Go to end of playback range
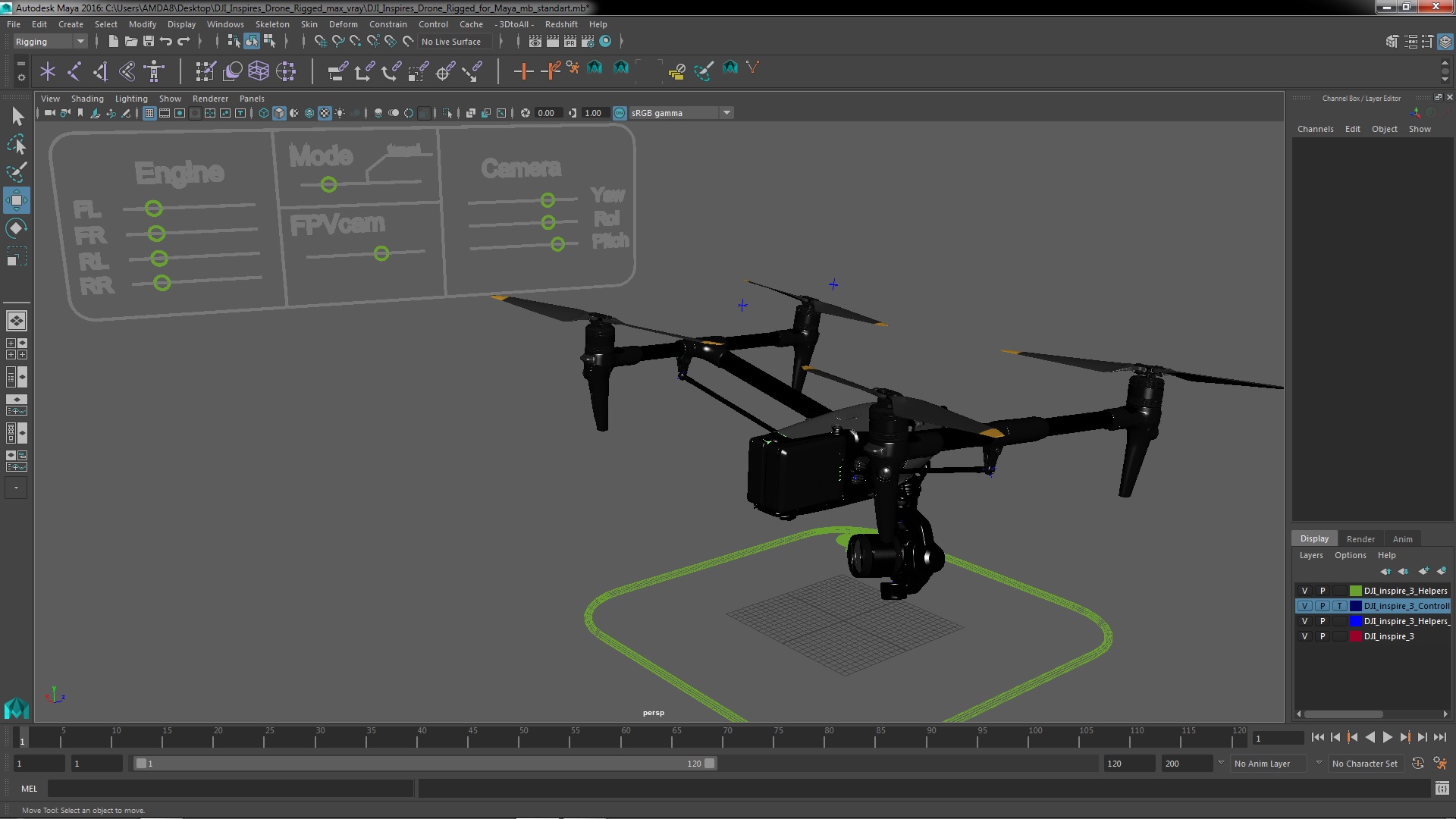 click(1440, 737)
